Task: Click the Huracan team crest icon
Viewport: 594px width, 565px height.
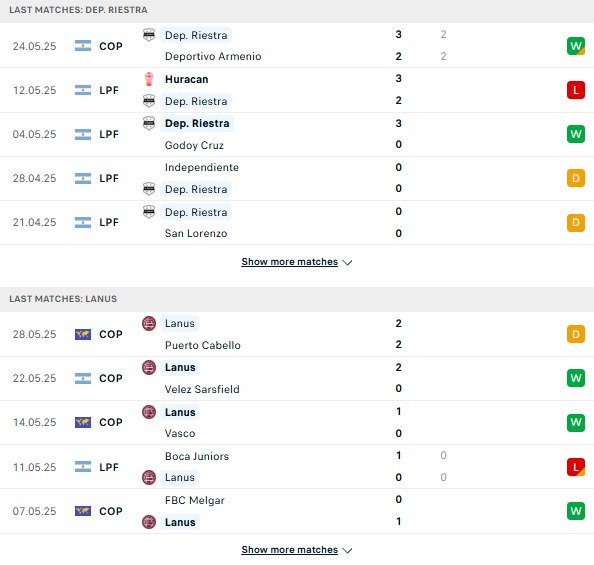Action: coord(149,79)
